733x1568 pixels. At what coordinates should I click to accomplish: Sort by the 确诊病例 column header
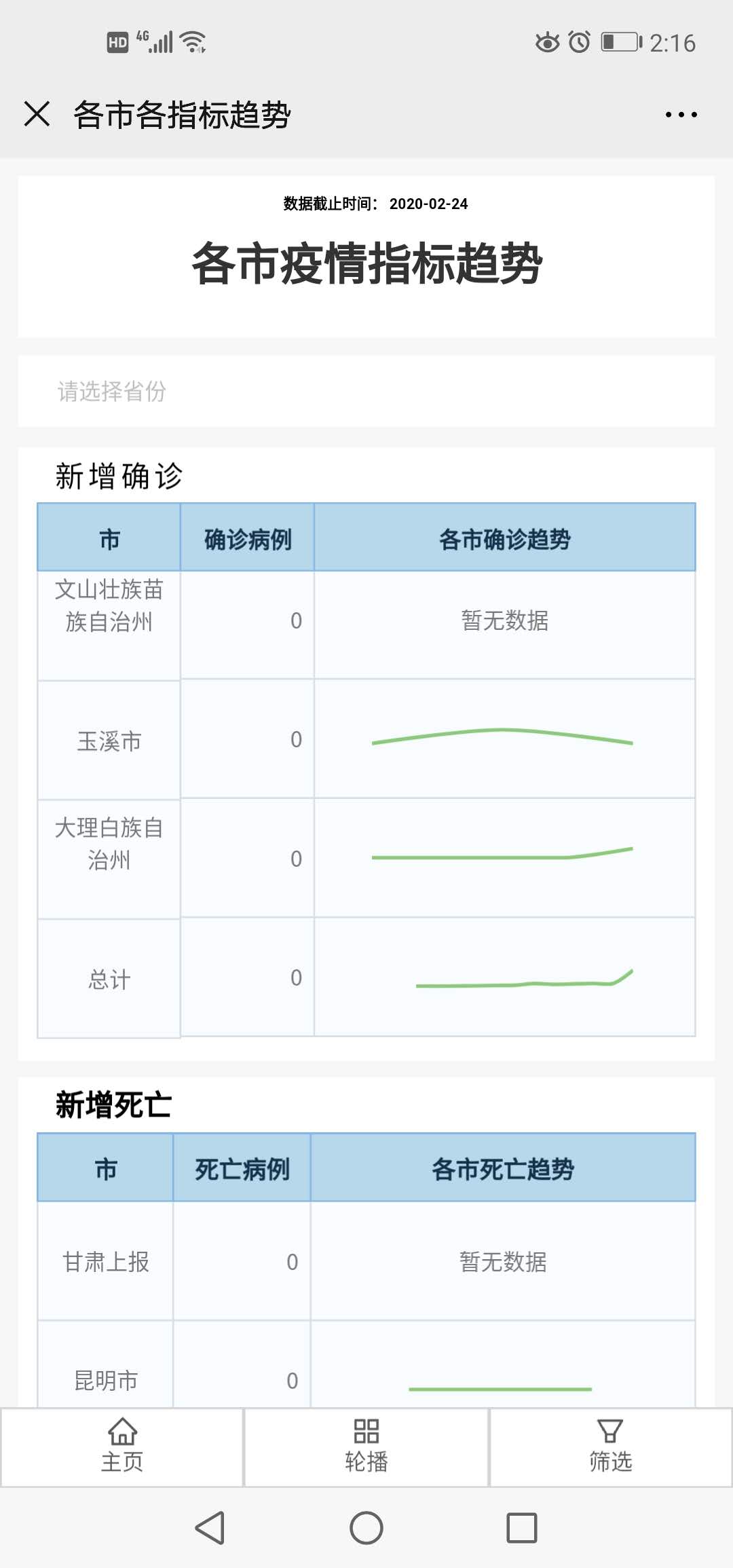click(x=248, y=540)
